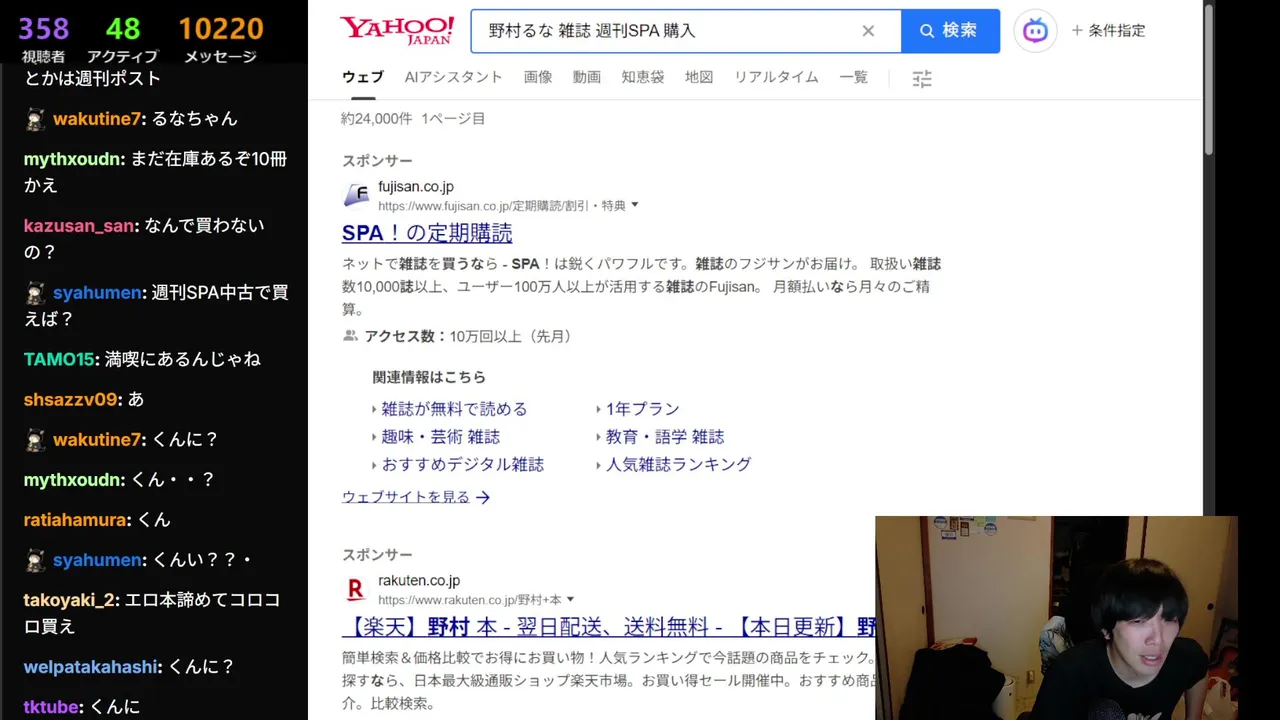Click chat username mythxoudn saying まだ在庫あるぞ

click(x=74, y=159)
